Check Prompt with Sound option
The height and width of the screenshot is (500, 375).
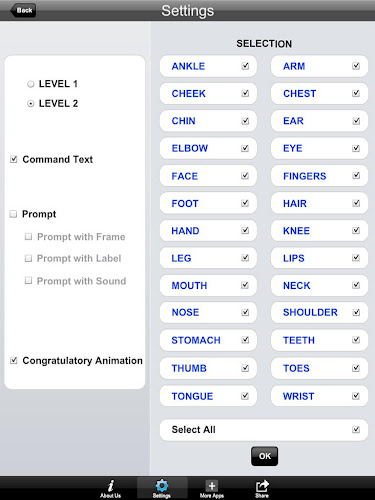pos(29,281)
